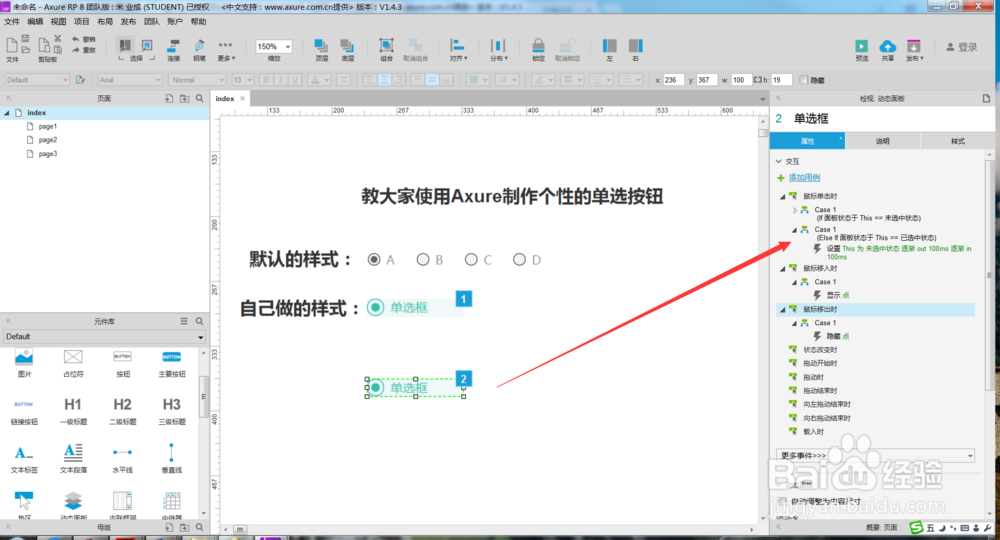This screenshot has width=1000, height=540.
Task: Select the Image widget in library
Action: point(24,363)
